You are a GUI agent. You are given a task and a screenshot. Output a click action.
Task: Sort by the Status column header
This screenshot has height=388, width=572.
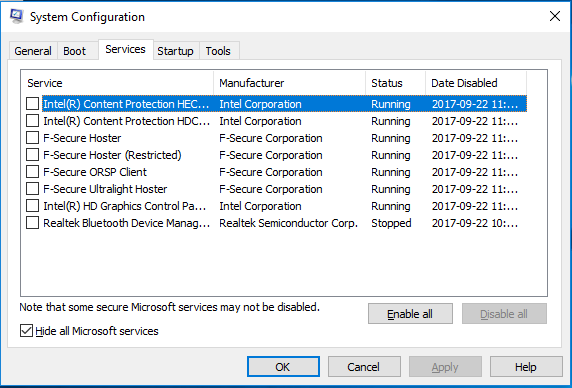click(x=395, y=83)
